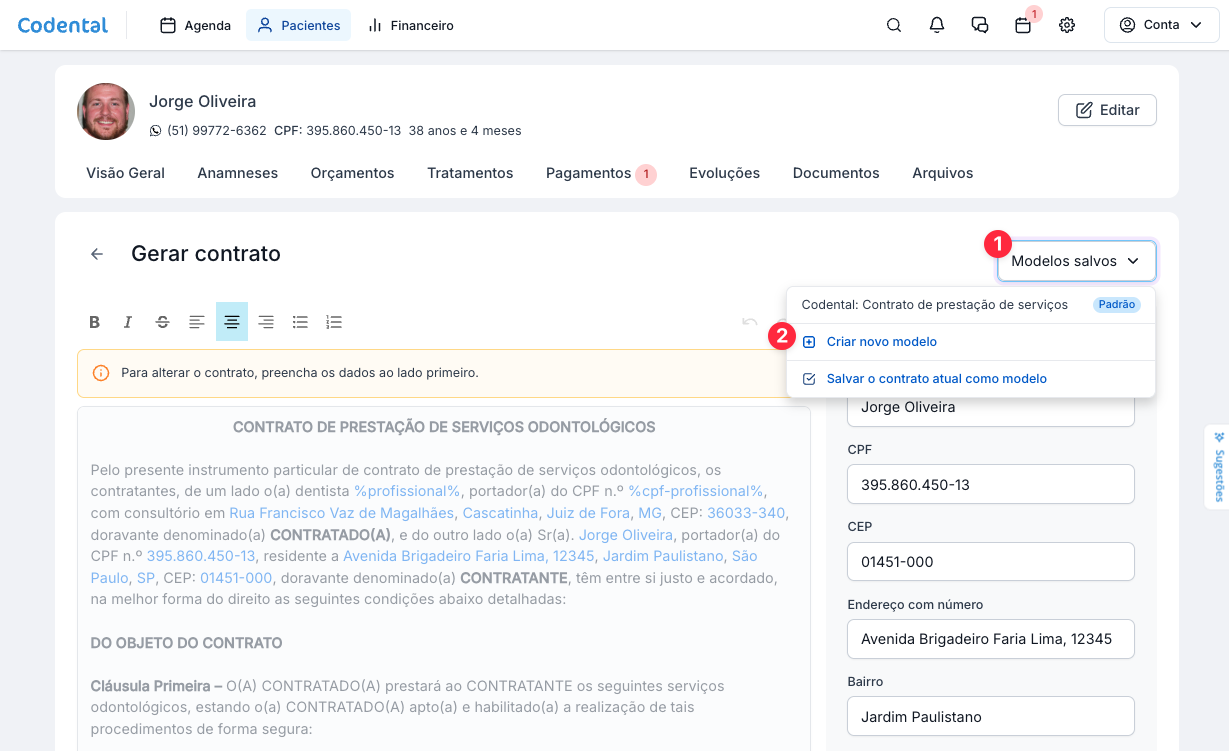Open settings gear icon
This screenshot has width=1229, height=751.
pos(1067,25)
